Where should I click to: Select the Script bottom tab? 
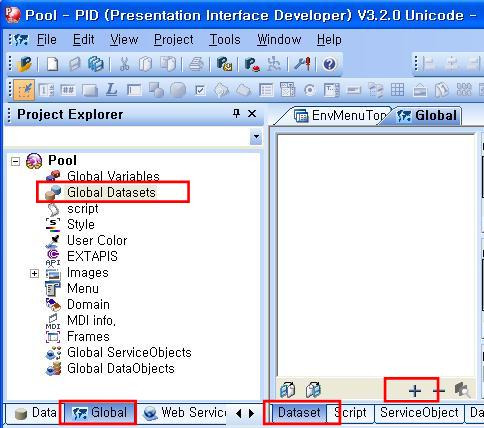click(x=350, y=413)
